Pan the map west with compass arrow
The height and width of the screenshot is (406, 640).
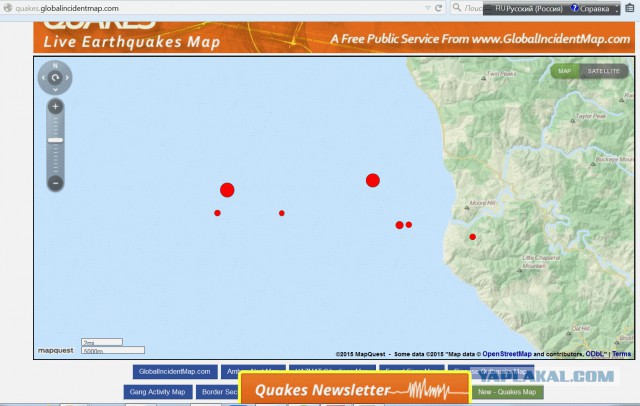point(43,78)
